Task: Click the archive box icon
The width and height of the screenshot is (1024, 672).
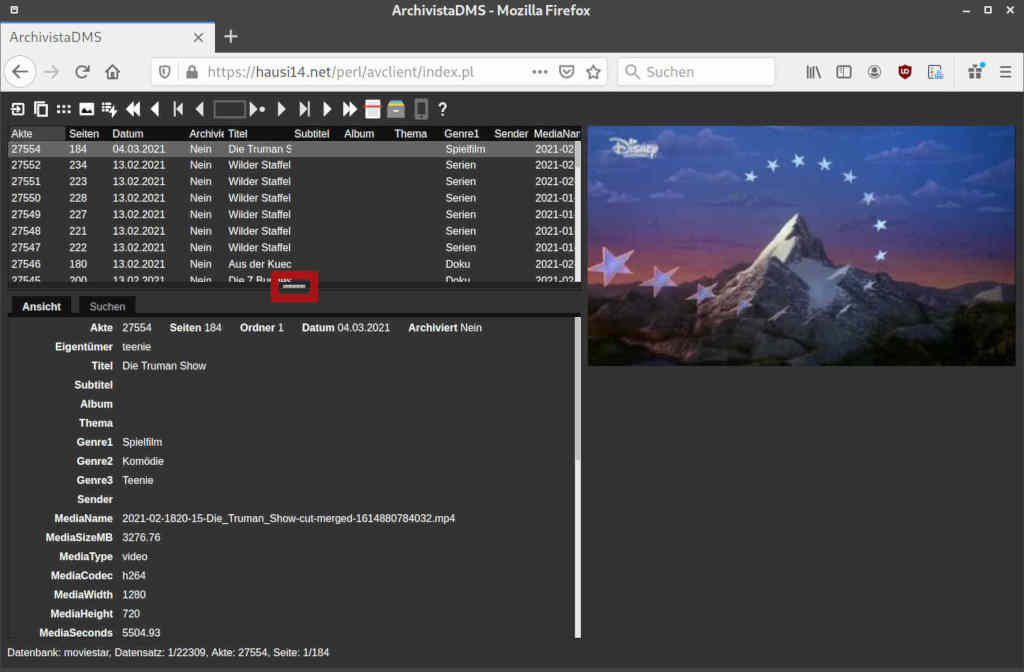Action: point(396,109)
